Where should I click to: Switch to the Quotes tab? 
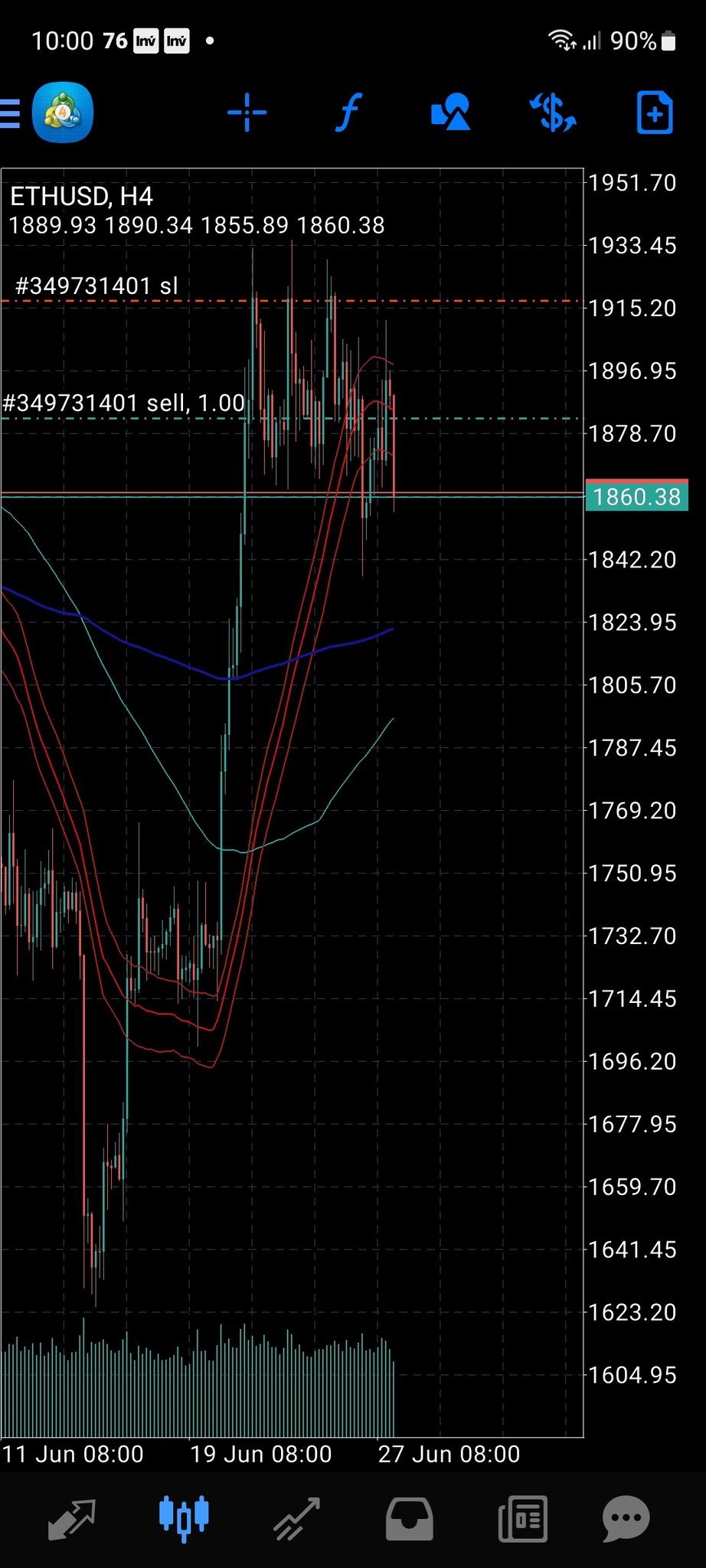71,1518
